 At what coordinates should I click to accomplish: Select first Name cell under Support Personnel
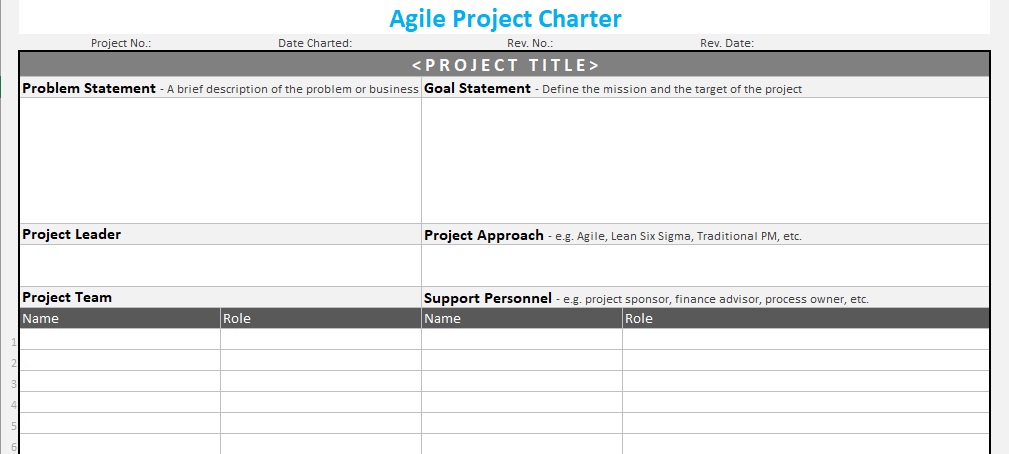pos(521,339)
